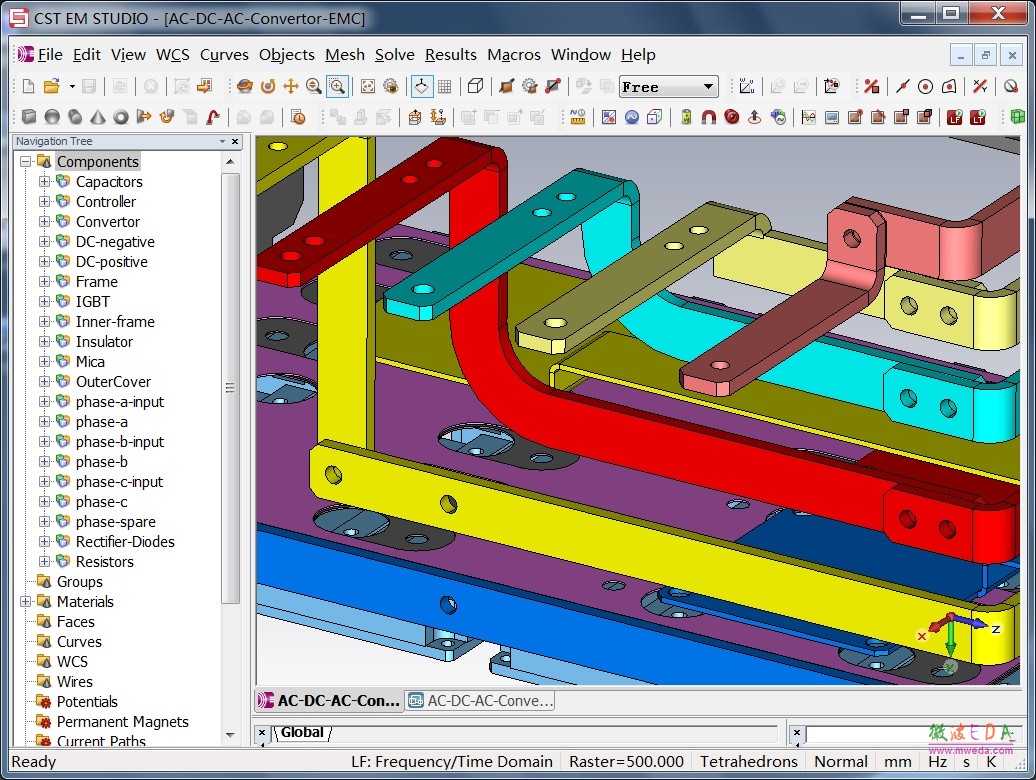Click the "Raster=500.000" status bar entry
The width and height of the screenshot is (1036, 780).
point(626,762)
